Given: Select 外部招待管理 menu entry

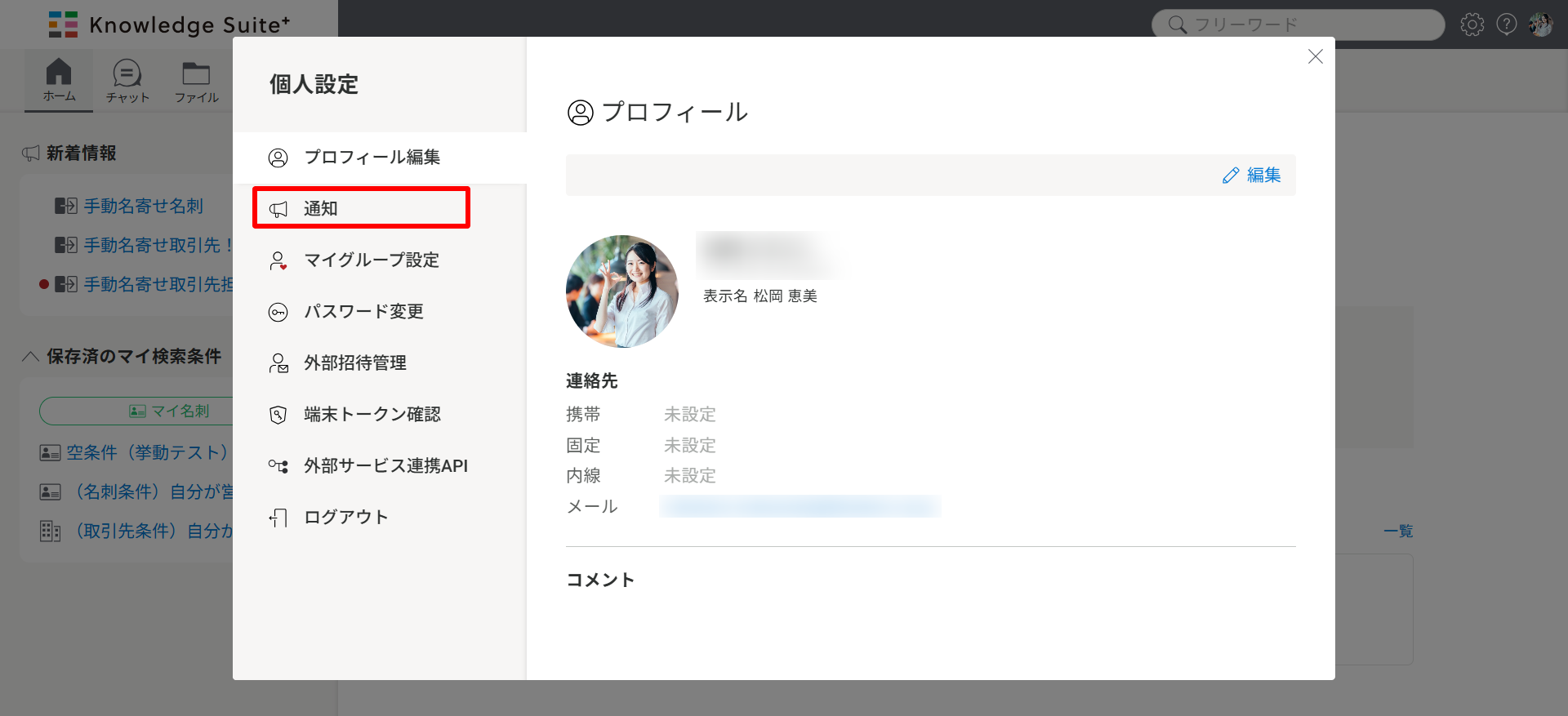Looking at the screenshot, I should (x=354, y=362).
